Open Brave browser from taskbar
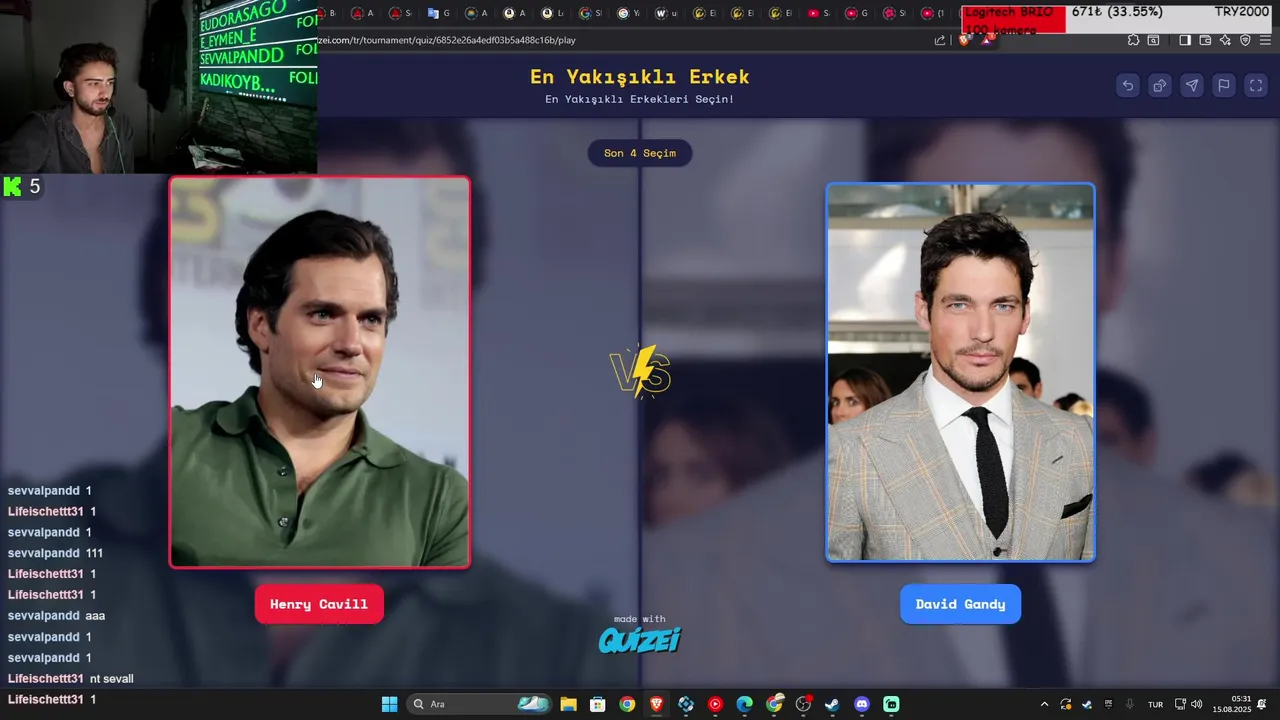 tap(656, 704)
